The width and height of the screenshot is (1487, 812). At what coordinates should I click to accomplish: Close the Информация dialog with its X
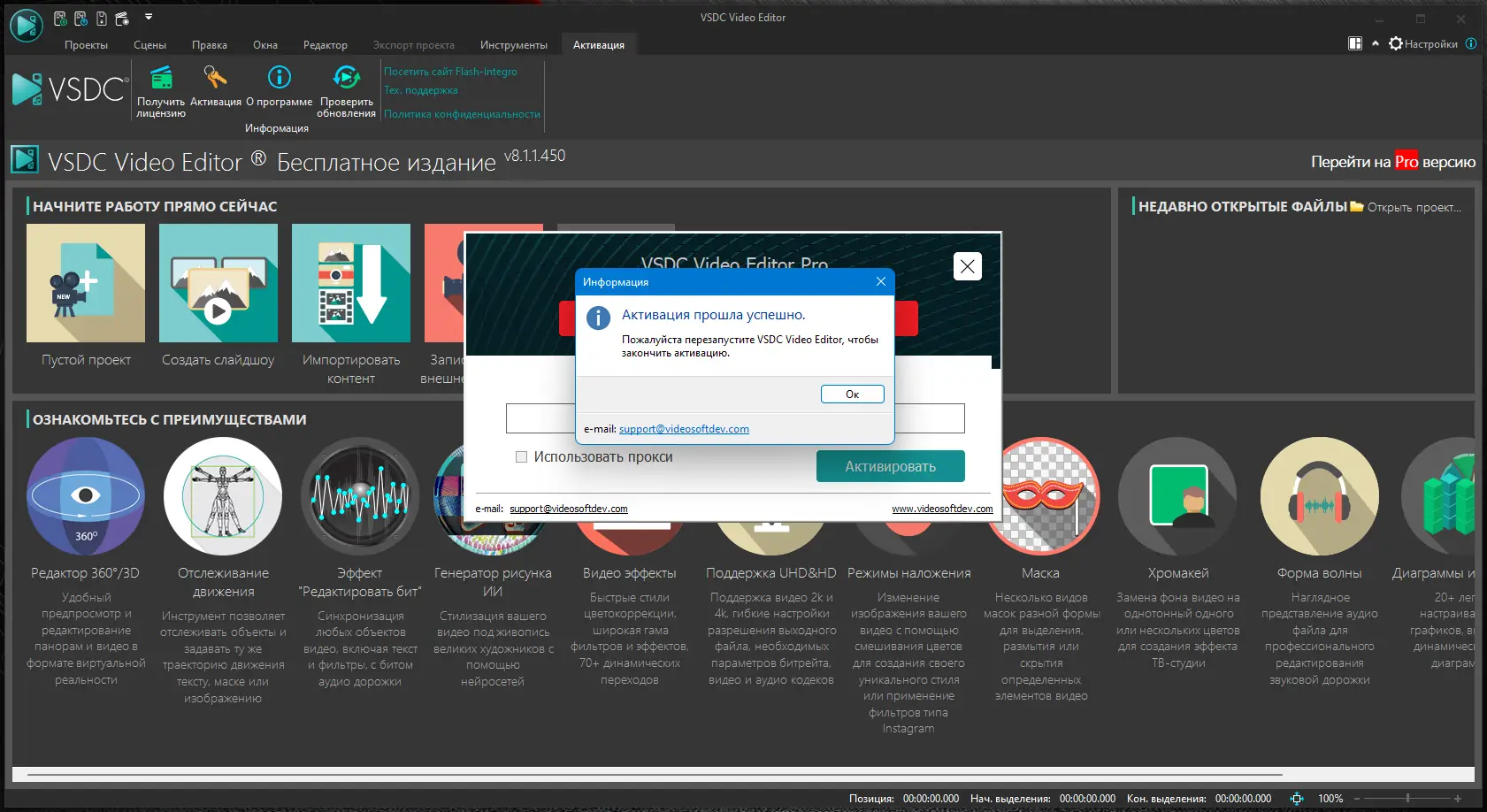tap(880, 281)
